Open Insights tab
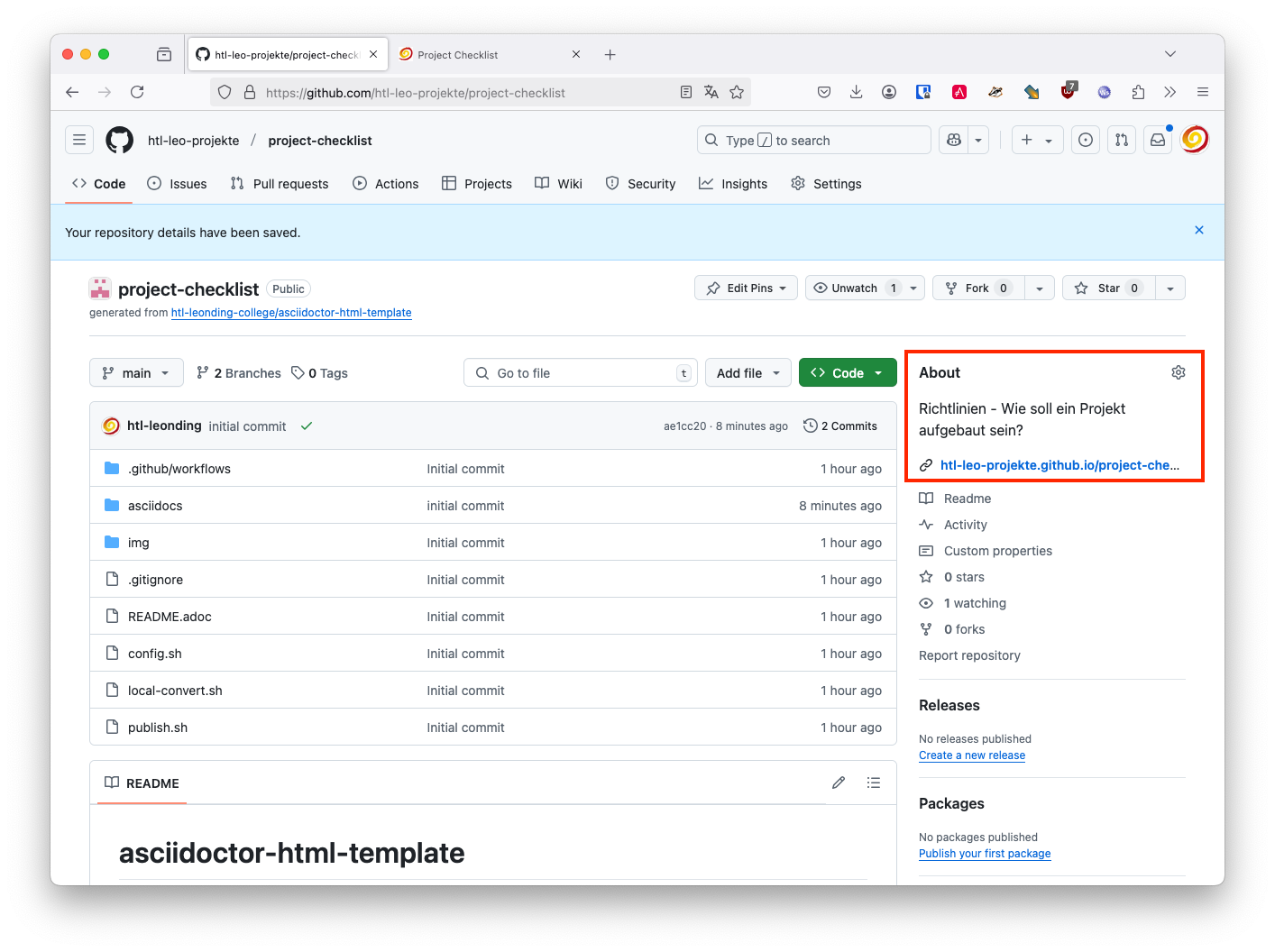This screenshot has width=1275, height=952. pos(733,184)
